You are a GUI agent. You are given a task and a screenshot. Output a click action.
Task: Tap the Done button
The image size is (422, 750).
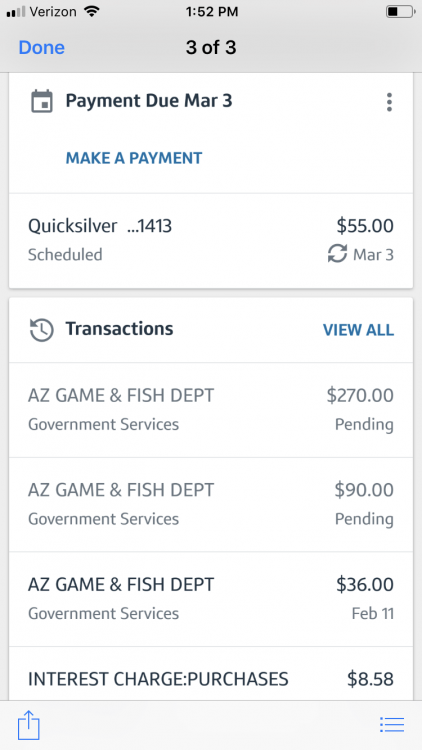coord(42,48)
